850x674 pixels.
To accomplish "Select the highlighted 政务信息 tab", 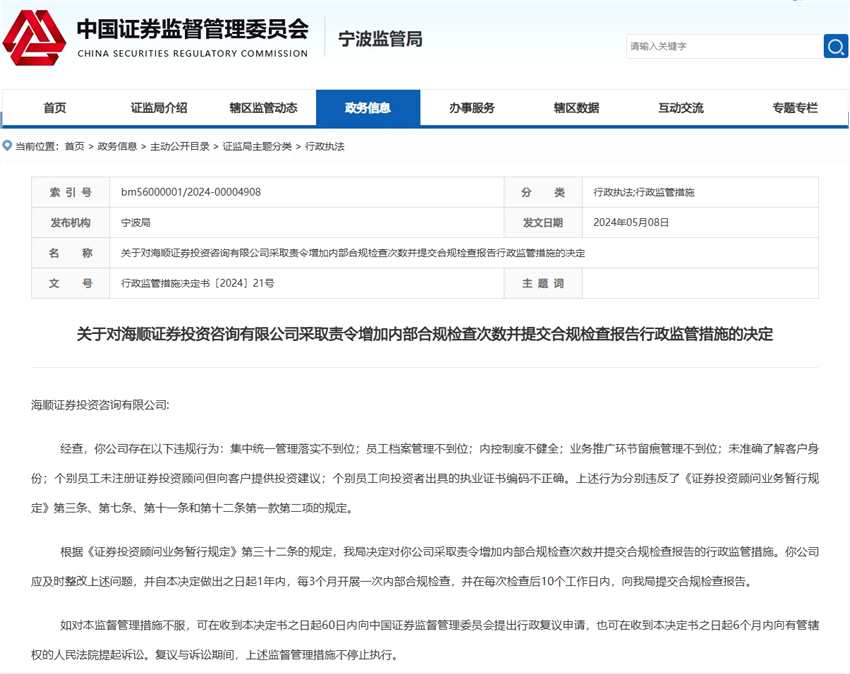I will 368,108.
